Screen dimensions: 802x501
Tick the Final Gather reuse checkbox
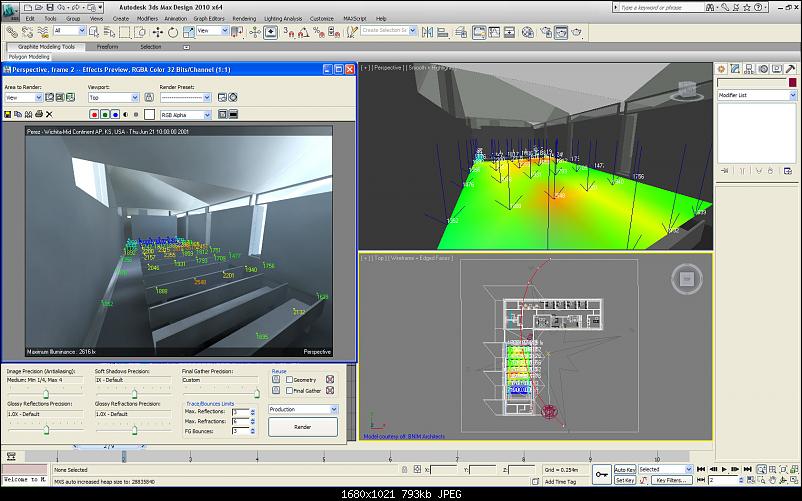pos(288,391)
